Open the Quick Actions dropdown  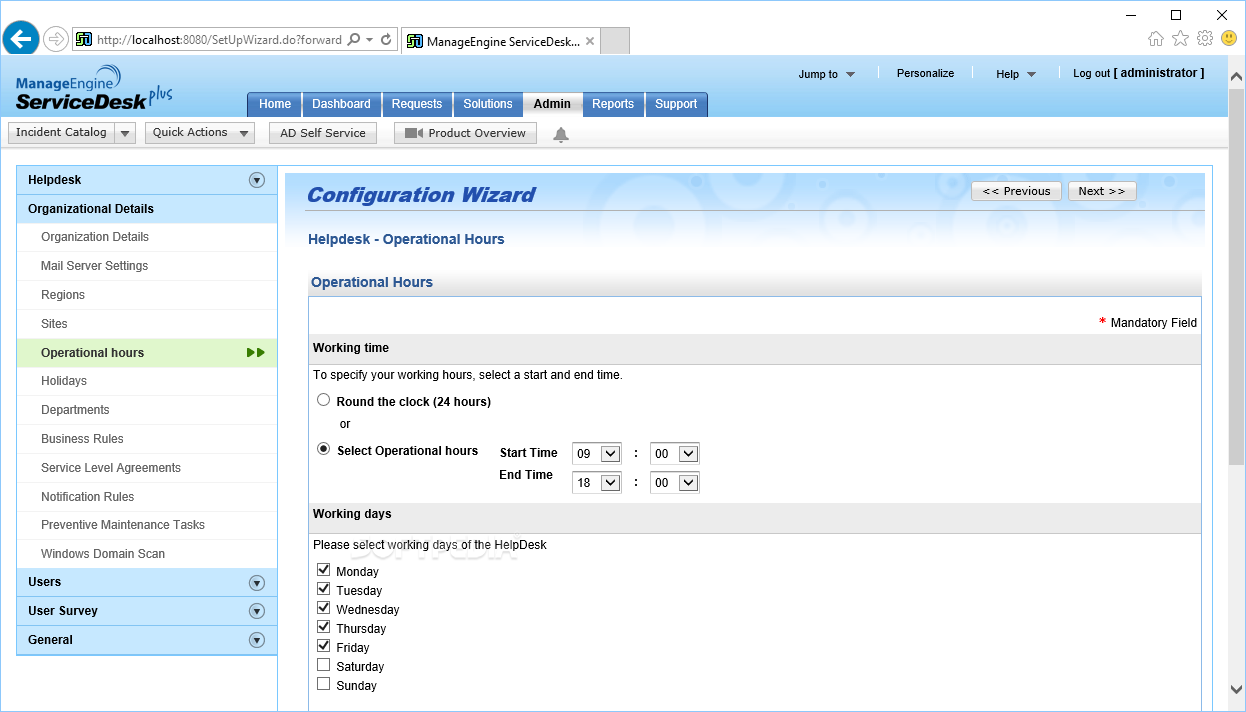pos(200,133)
